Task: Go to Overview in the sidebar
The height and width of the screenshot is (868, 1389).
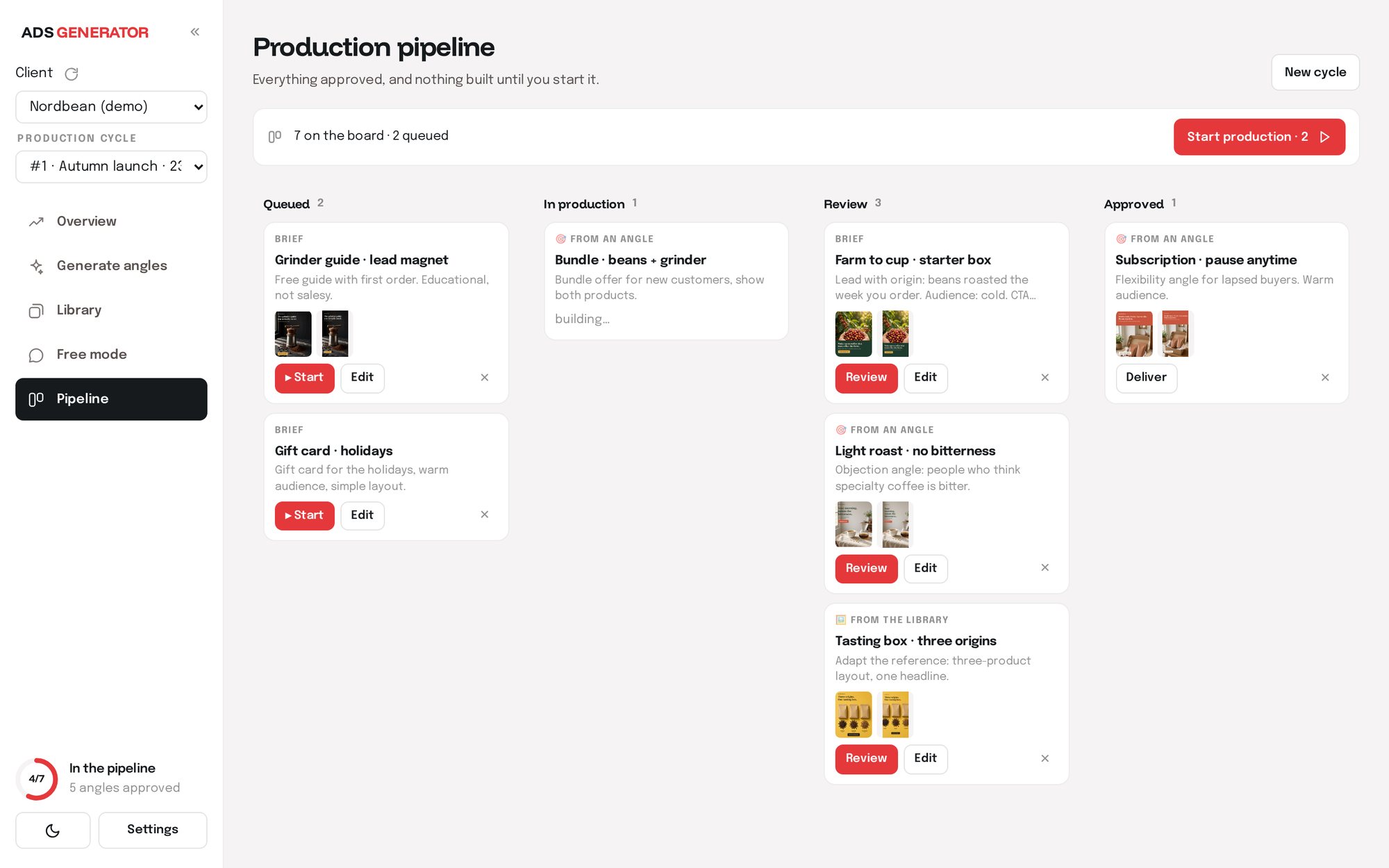Action: click(x=111, y=222)
